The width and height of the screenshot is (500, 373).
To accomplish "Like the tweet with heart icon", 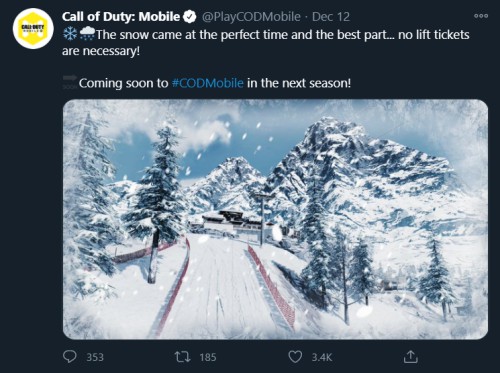I will point(295,357).
